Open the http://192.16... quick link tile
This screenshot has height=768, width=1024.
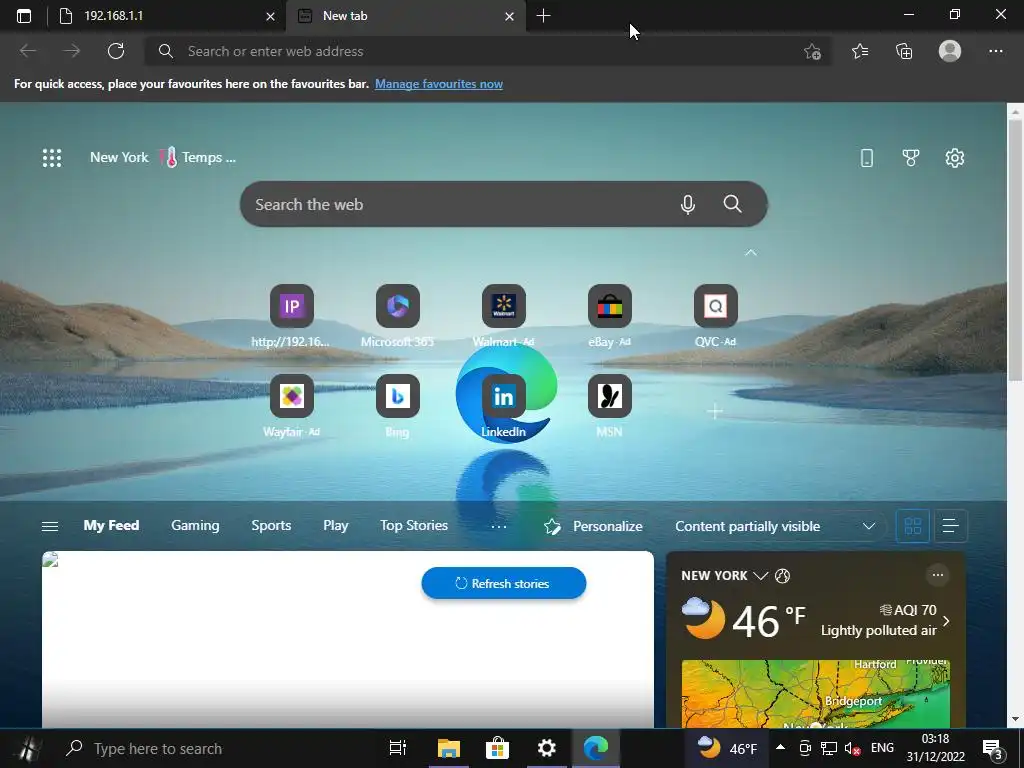[x=291, y=316]
